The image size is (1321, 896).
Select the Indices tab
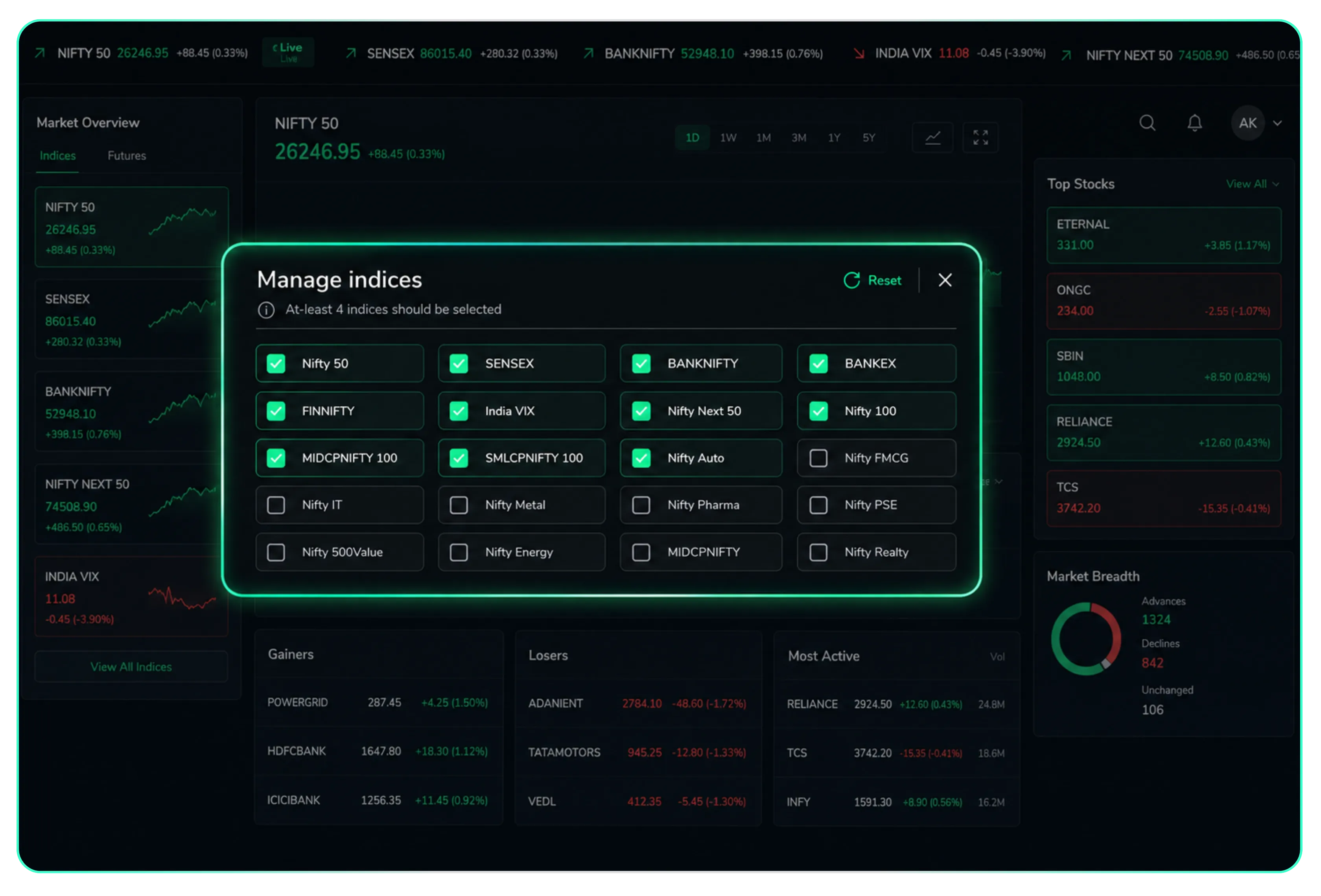point(57,156)
